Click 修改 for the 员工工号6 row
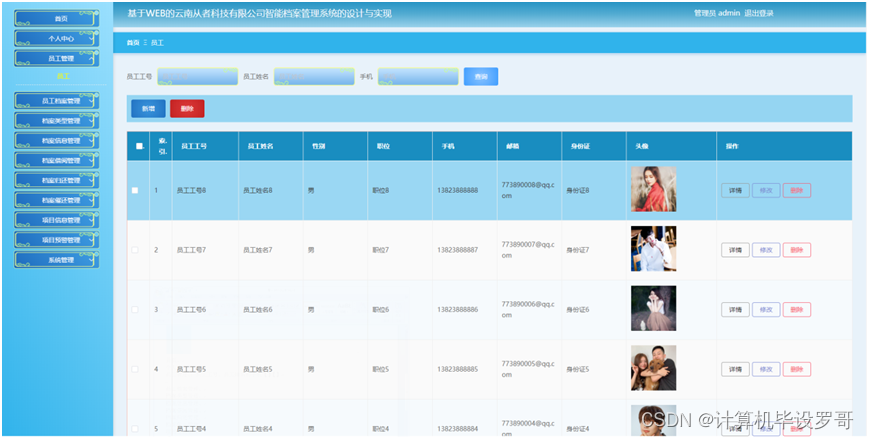This screenshot has height=439, width=869. [766, 309]
